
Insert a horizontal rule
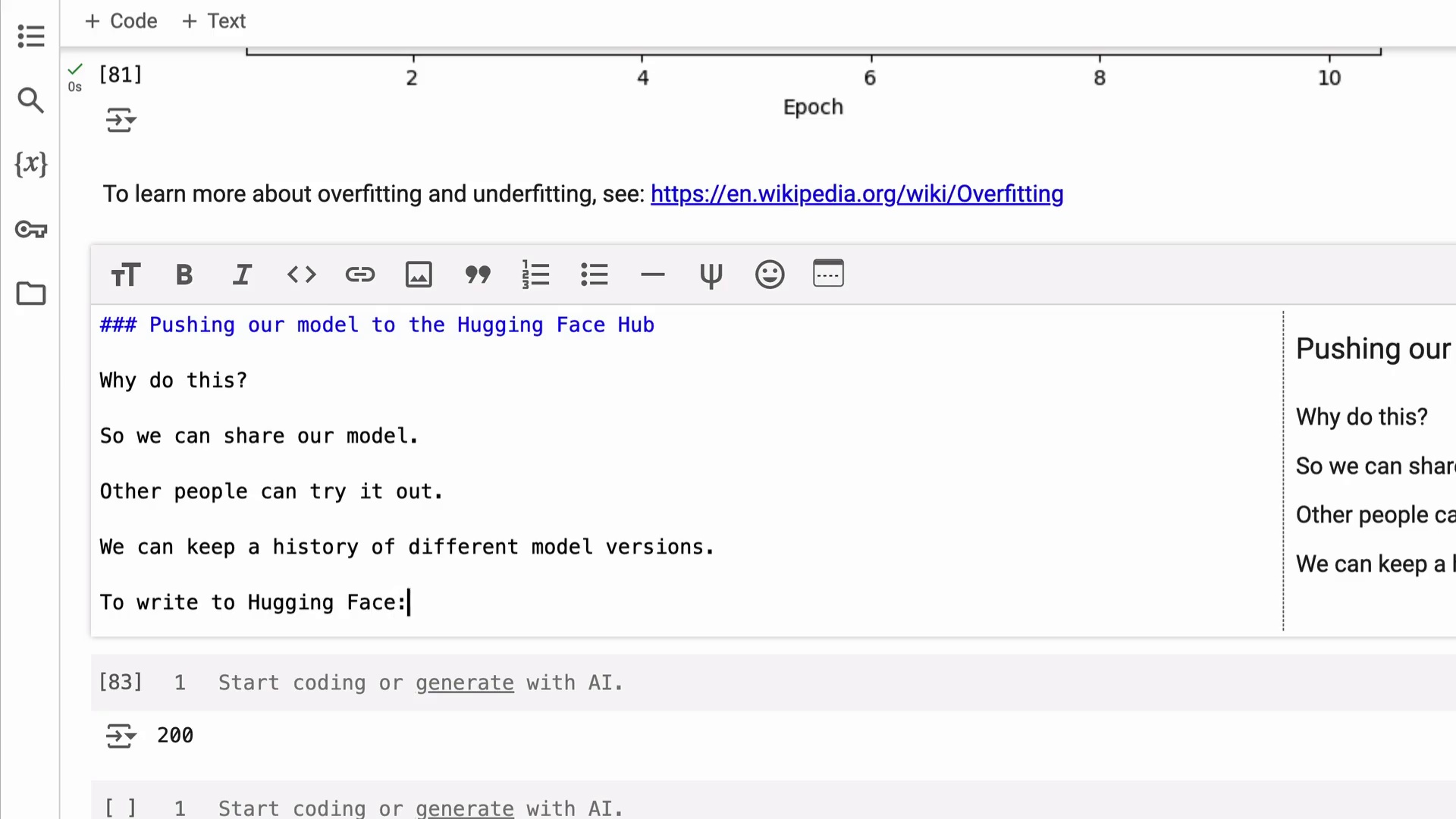[x=653, y=275]
